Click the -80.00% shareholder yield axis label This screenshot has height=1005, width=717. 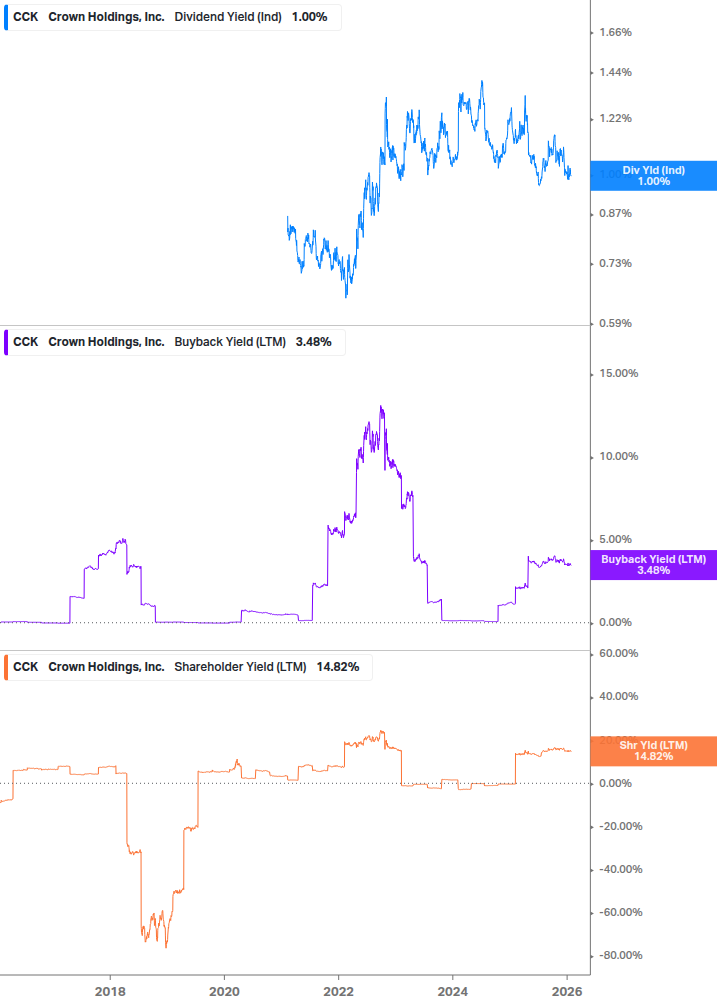[620, 956]
